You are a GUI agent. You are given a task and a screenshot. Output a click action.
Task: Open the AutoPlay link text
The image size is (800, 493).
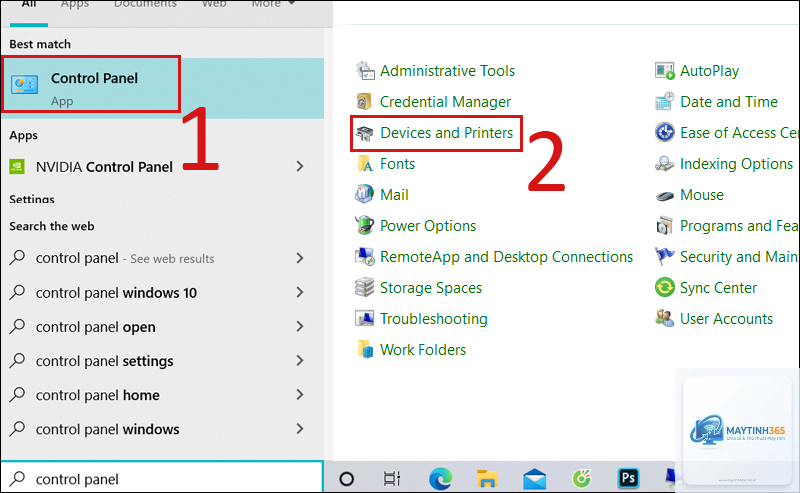click(710, 71)
